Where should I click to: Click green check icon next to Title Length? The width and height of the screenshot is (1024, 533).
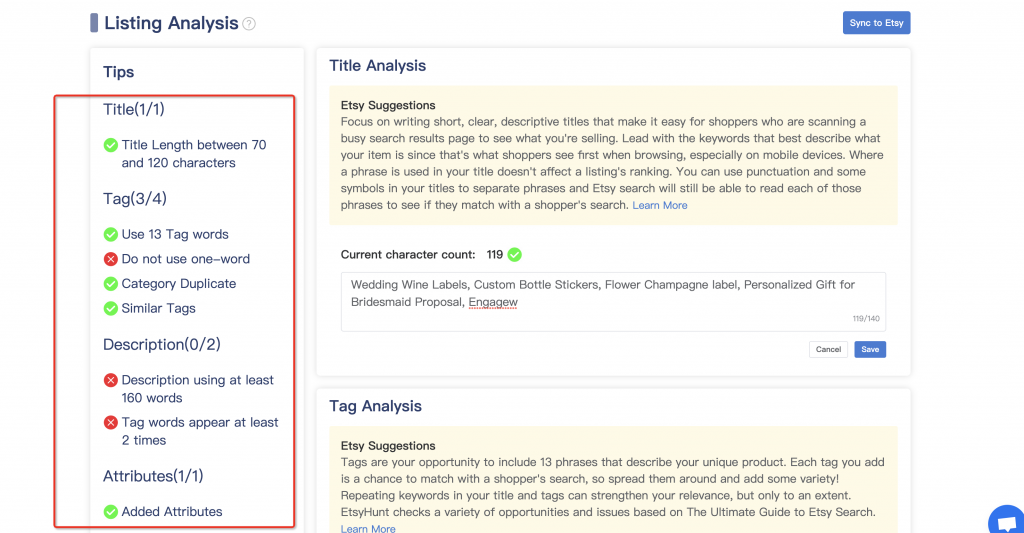click(x=111, y=146)
